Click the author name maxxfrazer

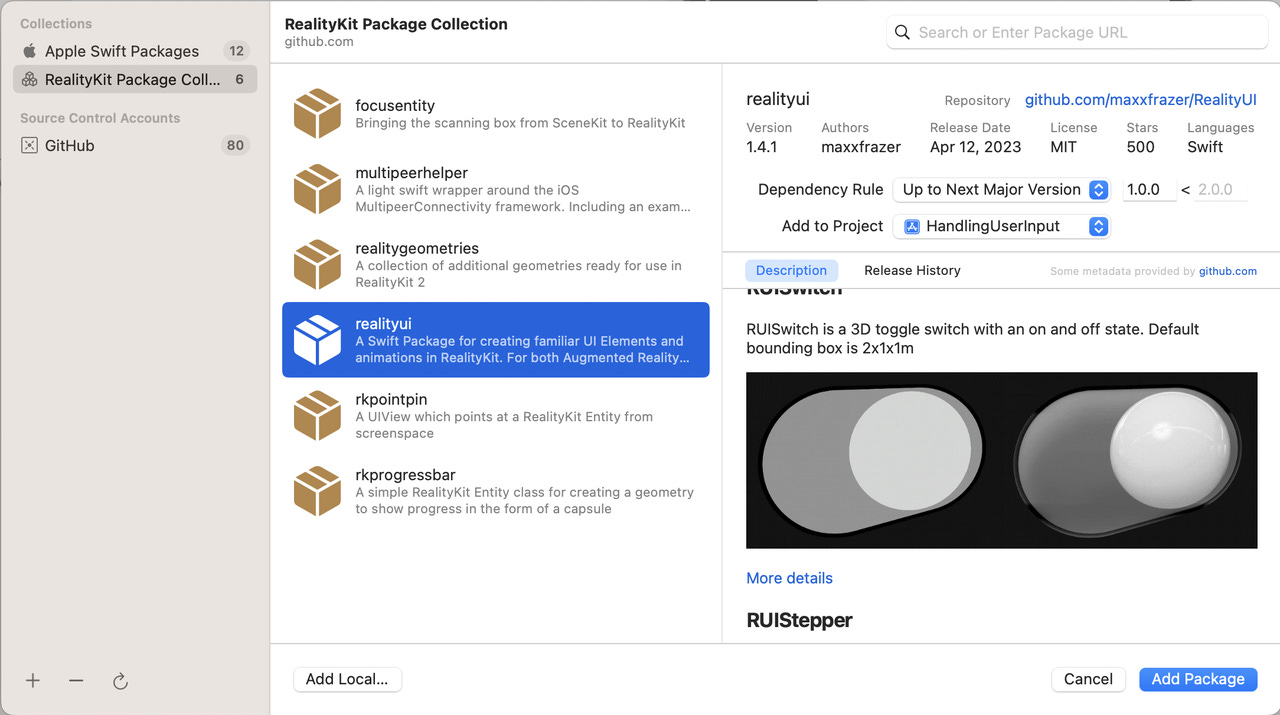point(861,147)
